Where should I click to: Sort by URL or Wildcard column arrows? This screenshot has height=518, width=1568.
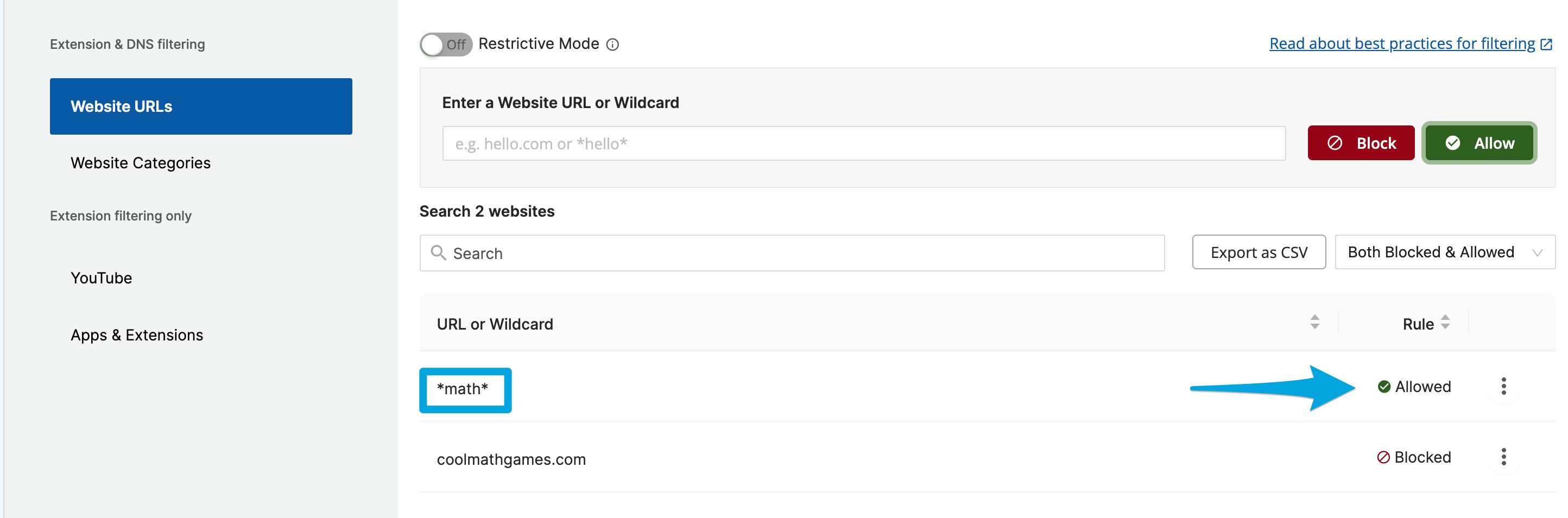click(1315, 322)
